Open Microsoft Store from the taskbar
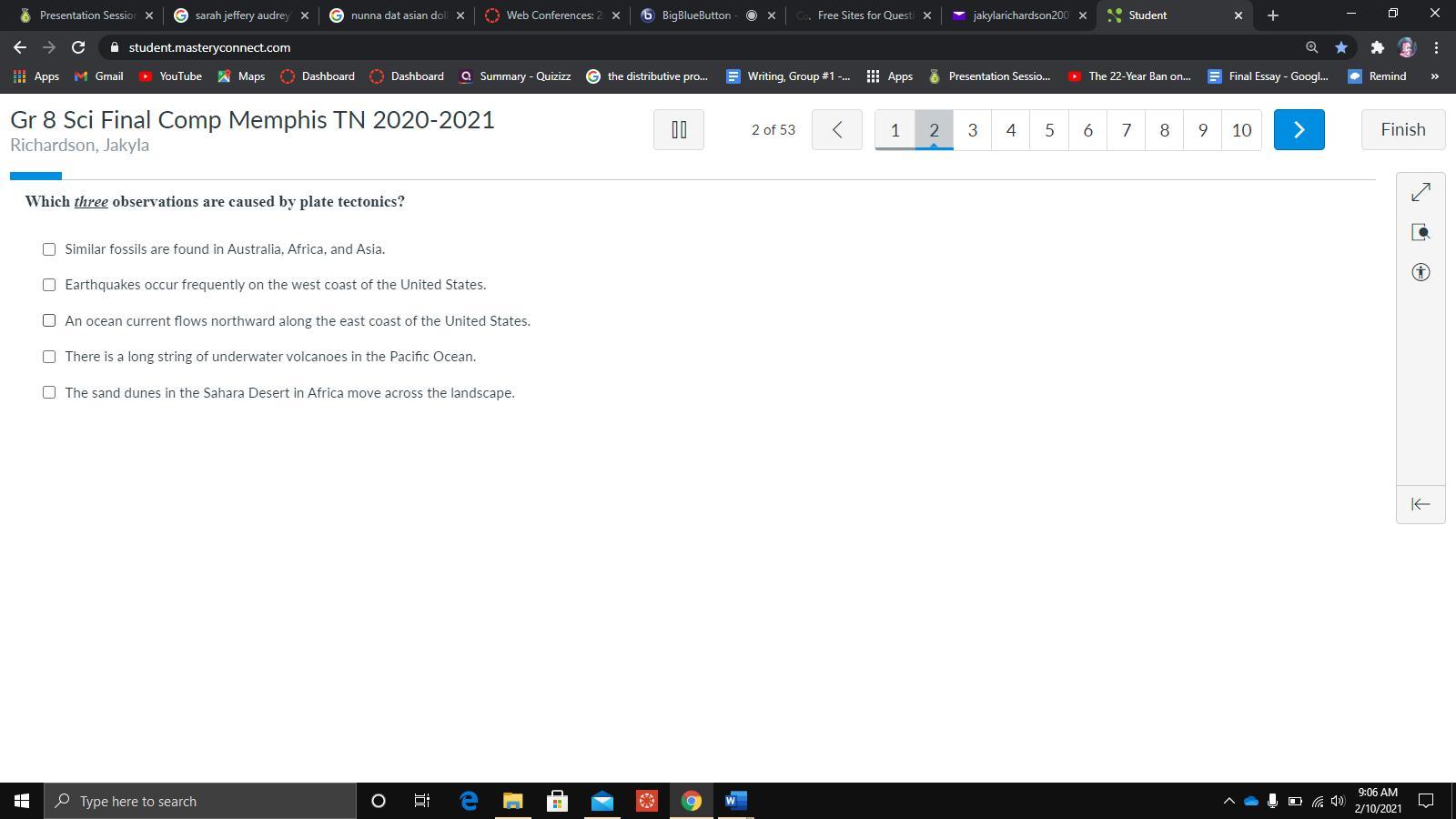 point(558,801)
